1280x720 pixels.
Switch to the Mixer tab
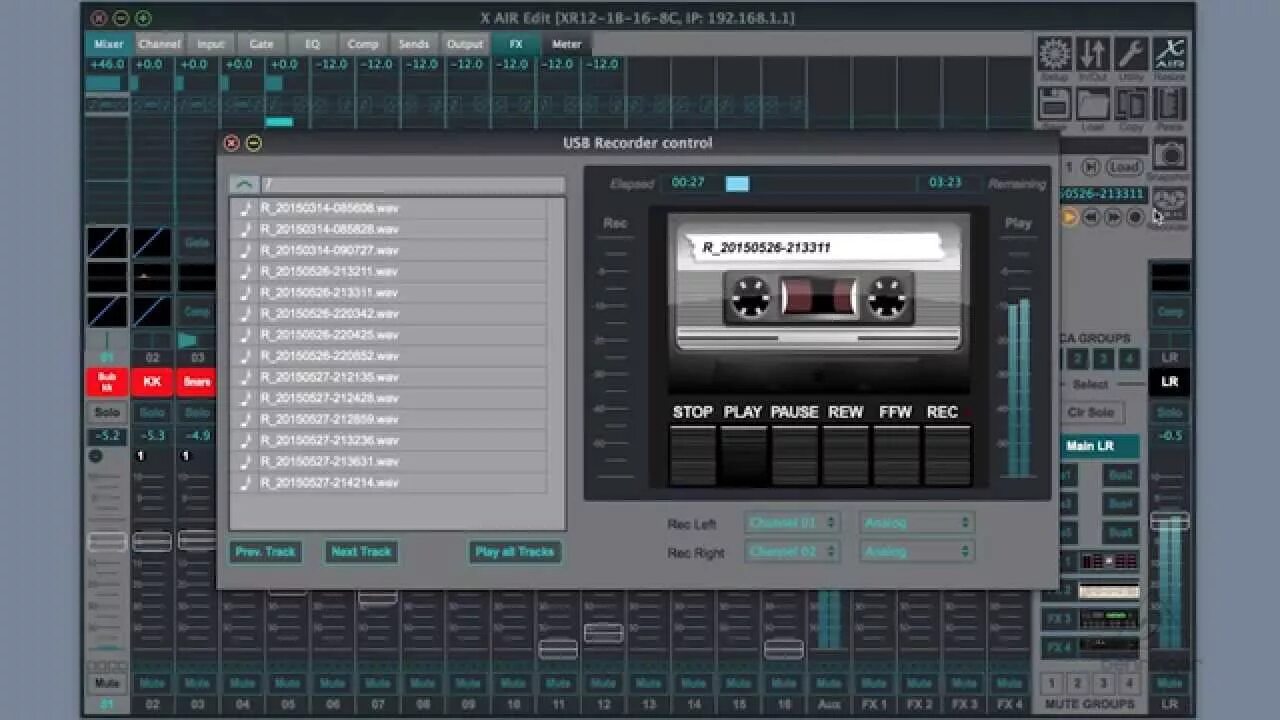[108, 44]
